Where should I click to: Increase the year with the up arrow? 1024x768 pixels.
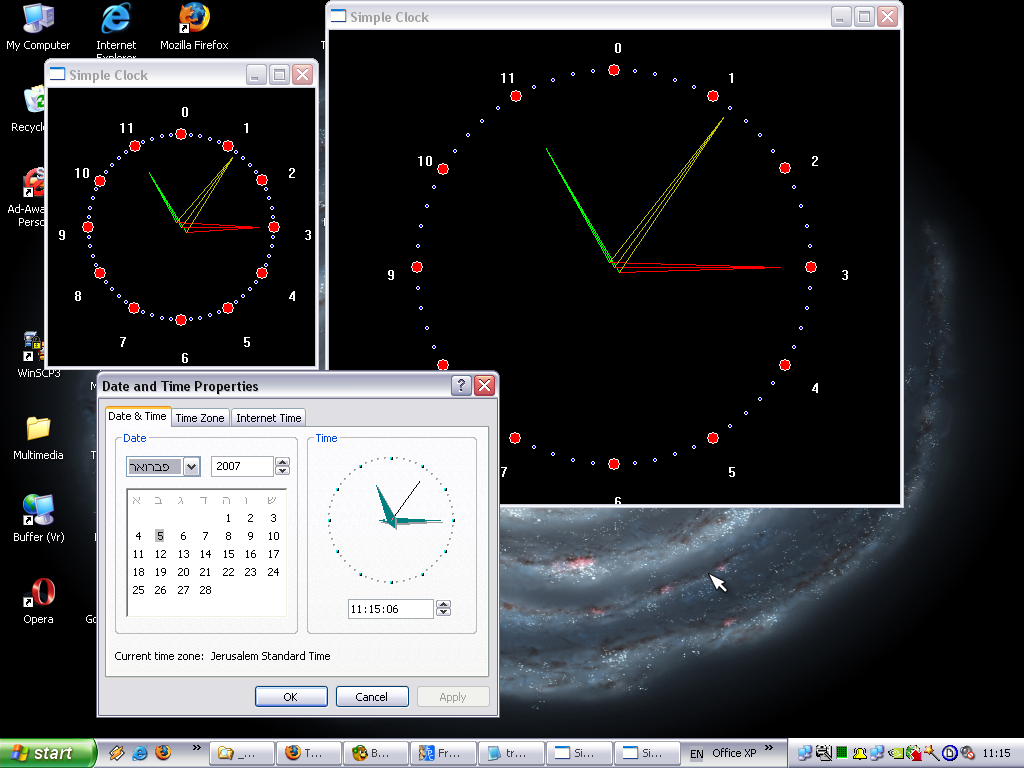coord(282,462)
